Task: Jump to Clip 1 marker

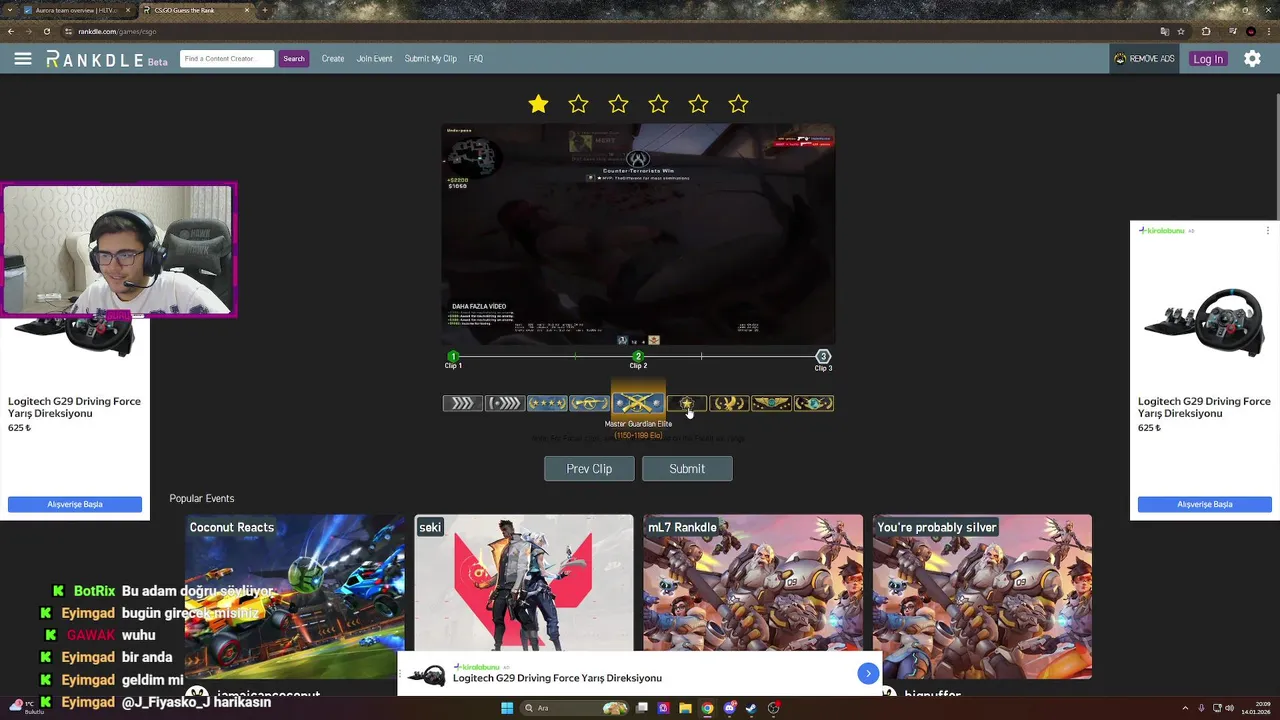Action: 453,357
